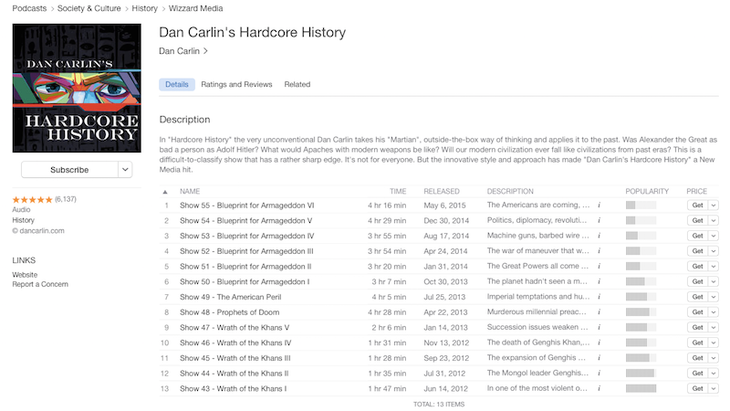Image resolution: width=730 pixels, height=411 pixels.
Task: Select Show 43 - Wrath of the Khans I
Action: (x=233, y=389)
